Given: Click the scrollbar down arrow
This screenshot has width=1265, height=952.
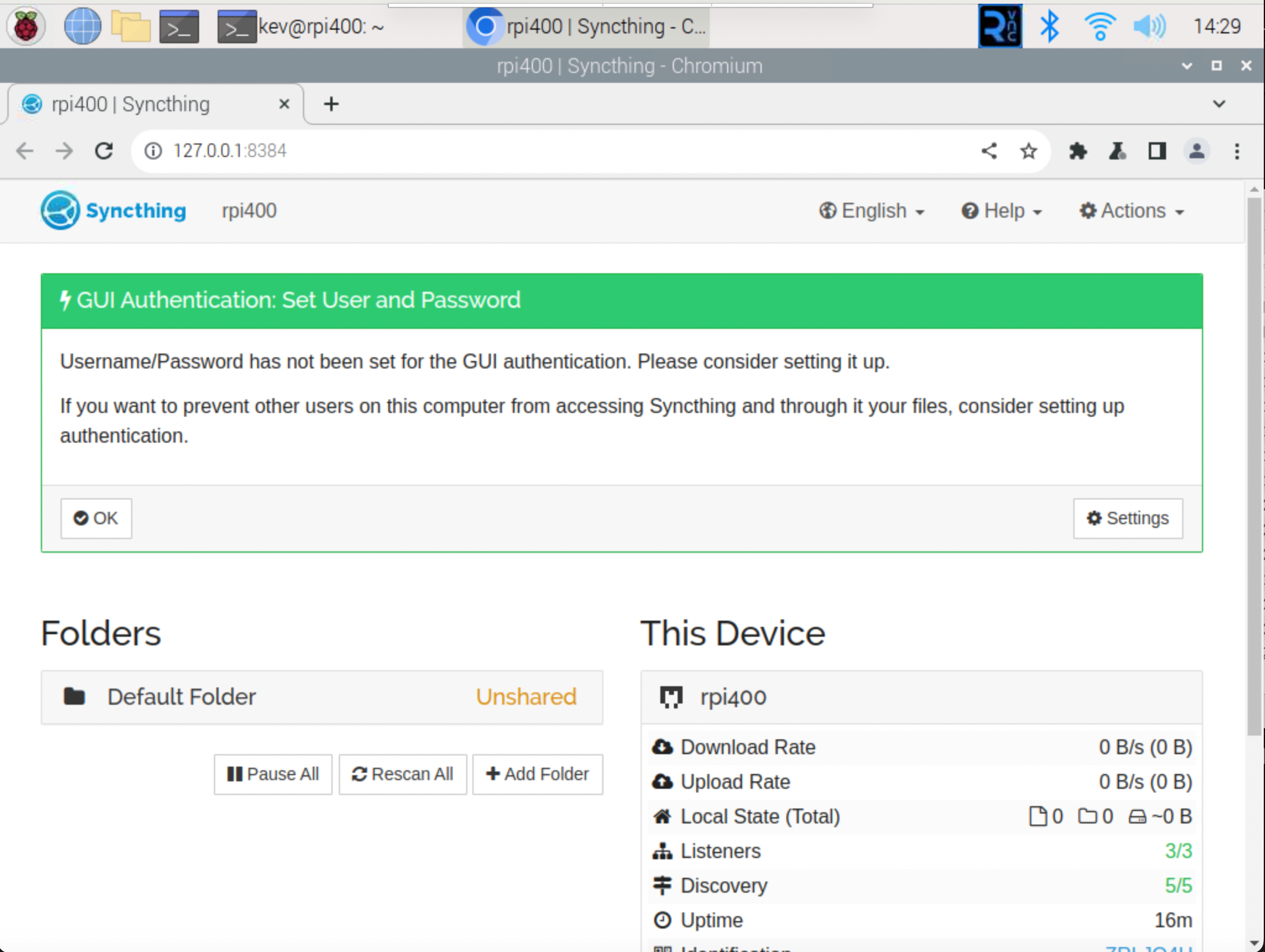Looking at the screenshot, I should coord(1254,943).
